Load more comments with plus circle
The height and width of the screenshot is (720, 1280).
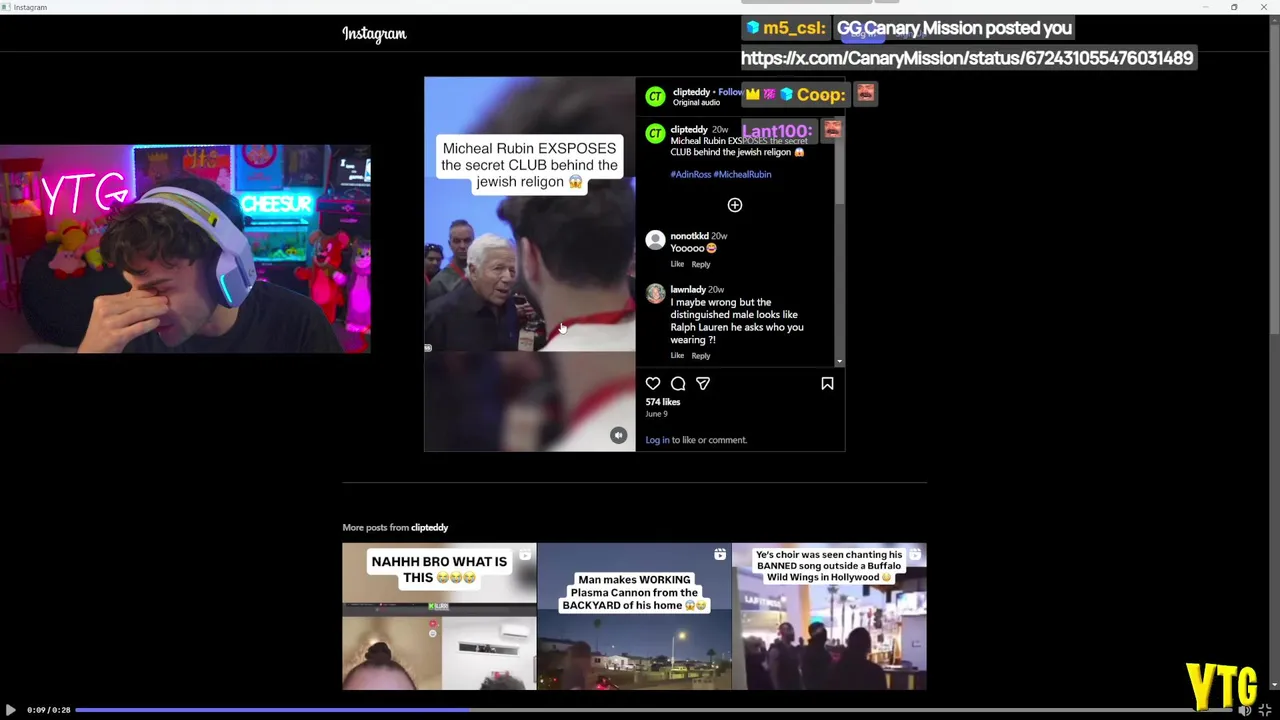click(735, 205)
